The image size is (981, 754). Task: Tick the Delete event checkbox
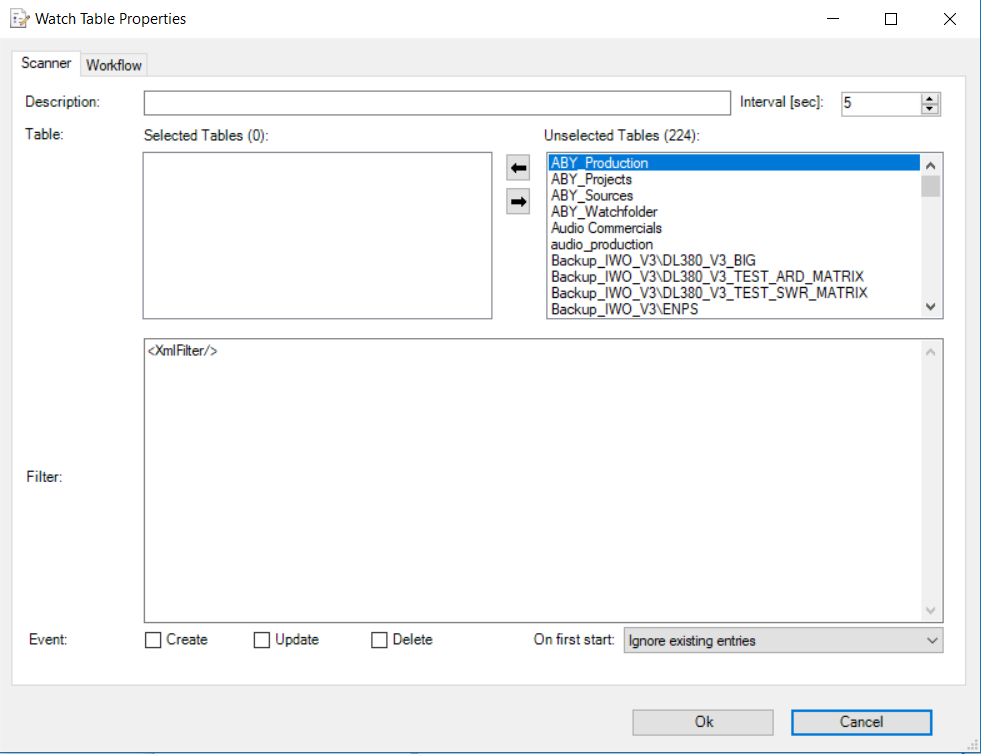(x=378, y=639)
